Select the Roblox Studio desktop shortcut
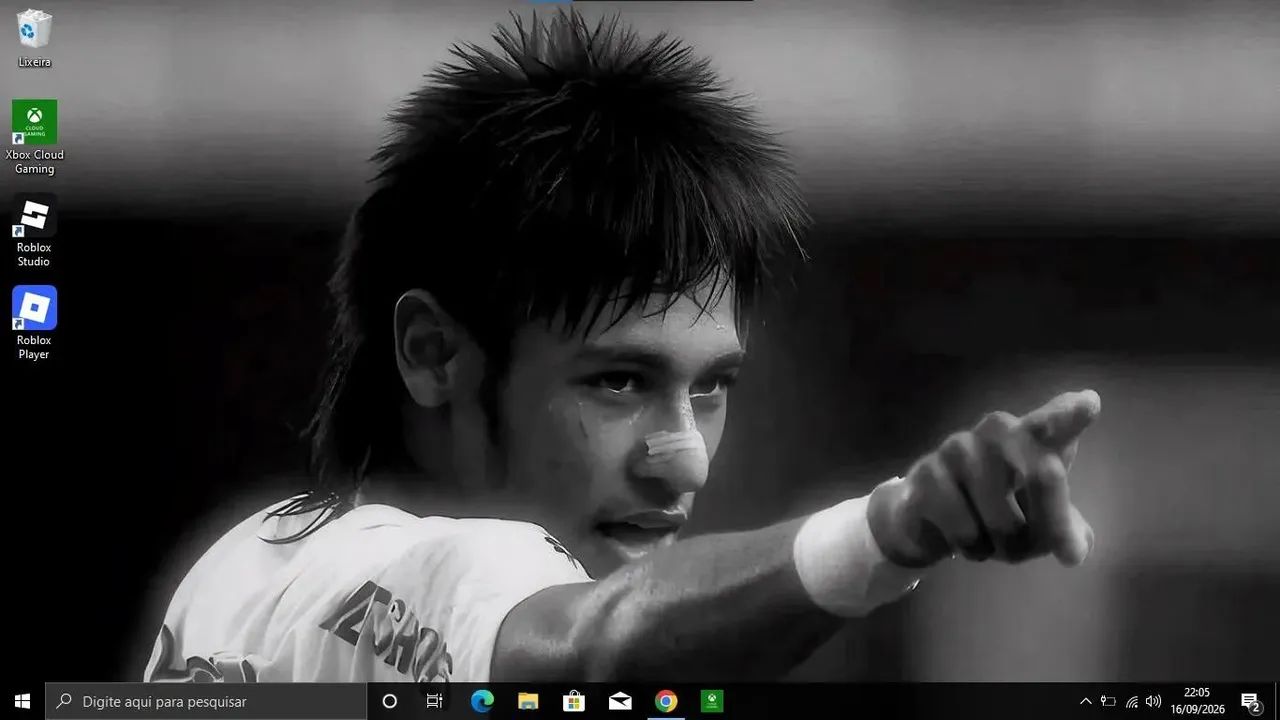The width and height of the screenshot is (1280, 720). (34, 230)
